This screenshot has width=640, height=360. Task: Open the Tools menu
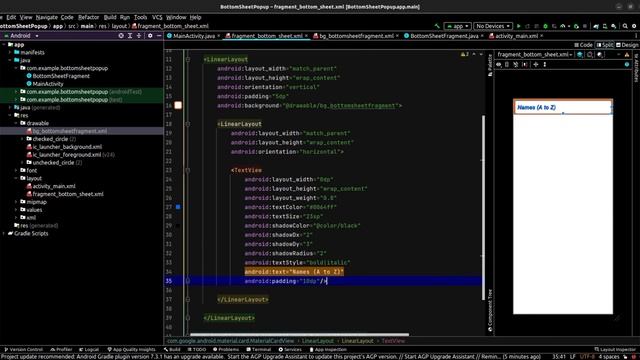click(140, 17)
